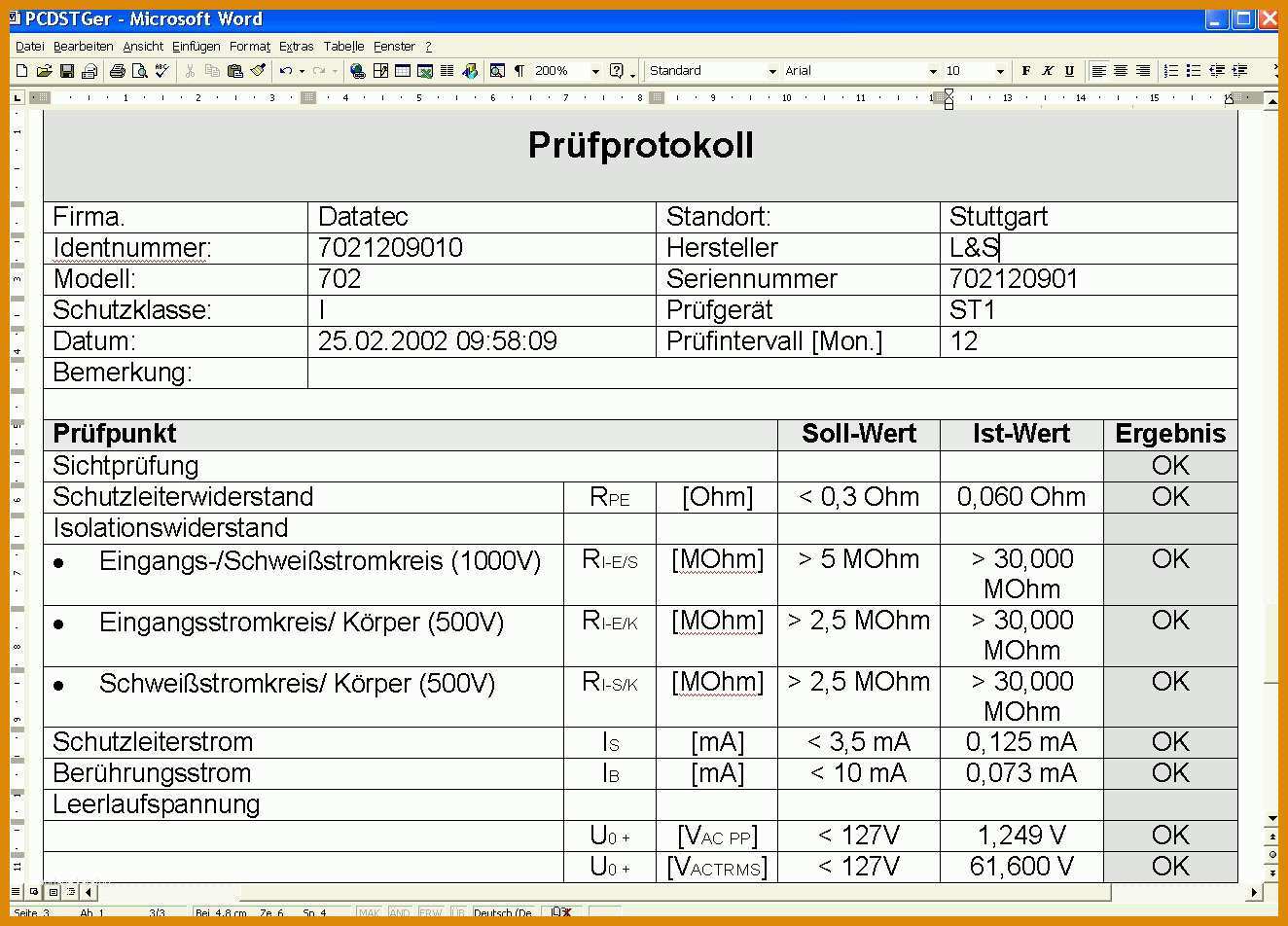
Task: Click the previous page browse button
Action: [1271, 836]
